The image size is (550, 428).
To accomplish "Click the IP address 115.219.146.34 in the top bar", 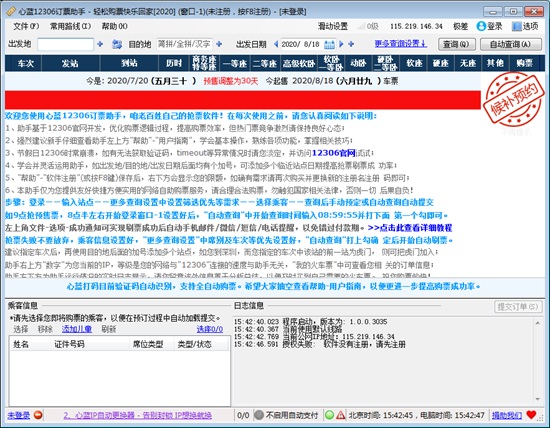I will 416,26.
